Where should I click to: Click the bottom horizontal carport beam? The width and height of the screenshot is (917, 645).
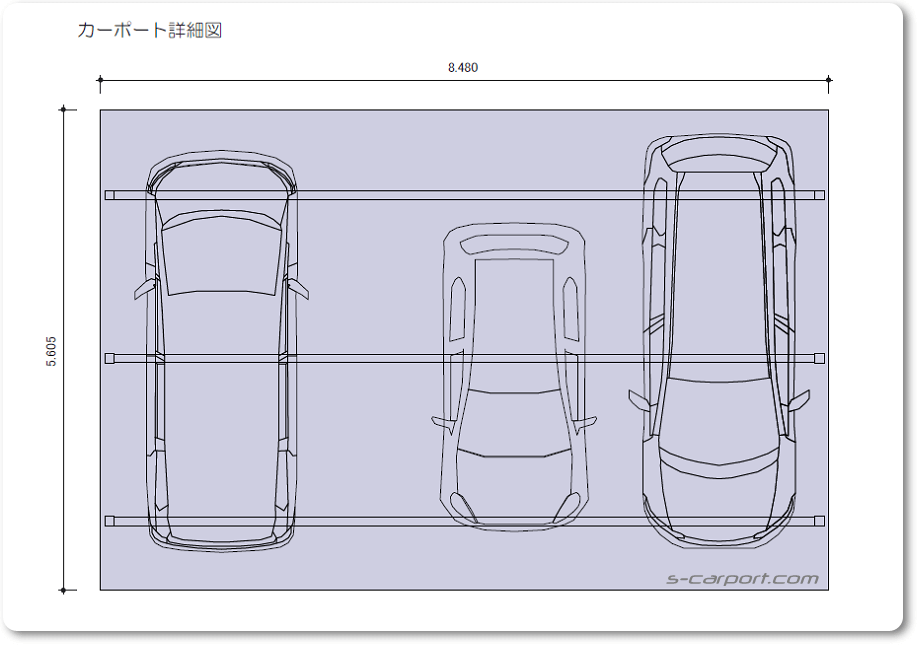click(464, 521)
